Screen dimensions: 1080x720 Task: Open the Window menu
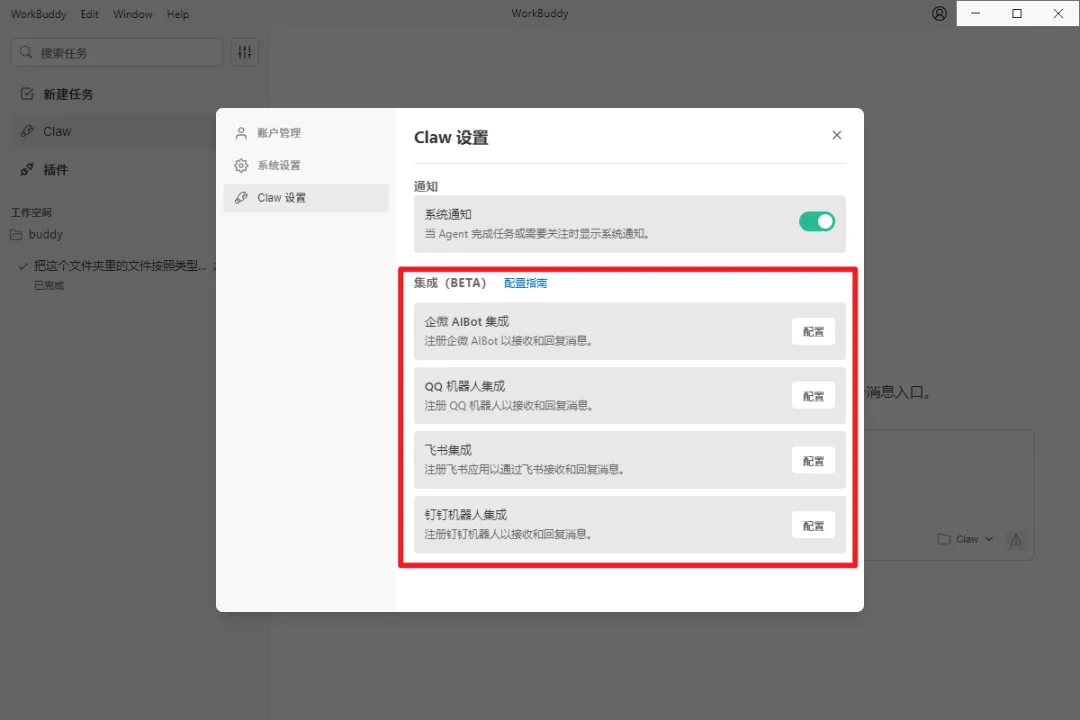point(133,14)
